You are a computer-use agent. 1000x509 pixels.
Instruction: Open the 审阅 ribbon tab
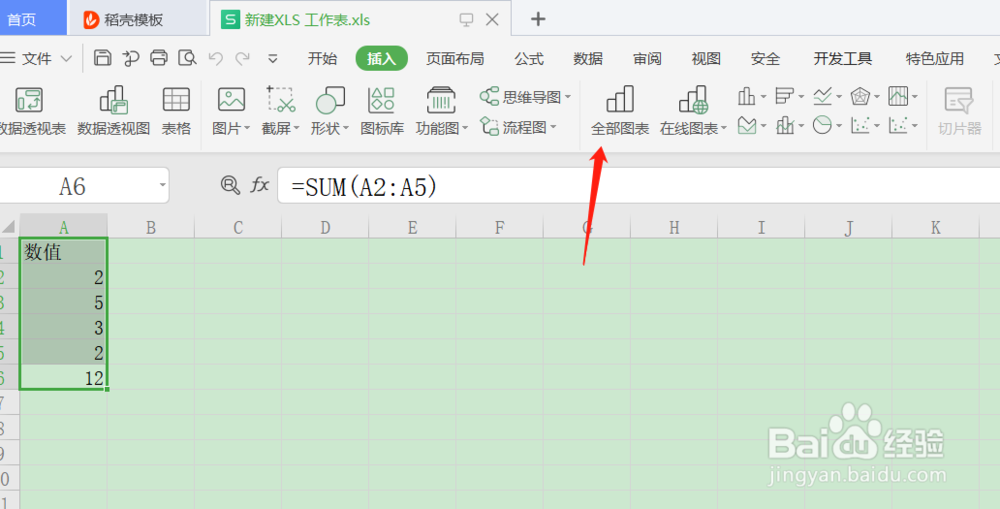647,59
